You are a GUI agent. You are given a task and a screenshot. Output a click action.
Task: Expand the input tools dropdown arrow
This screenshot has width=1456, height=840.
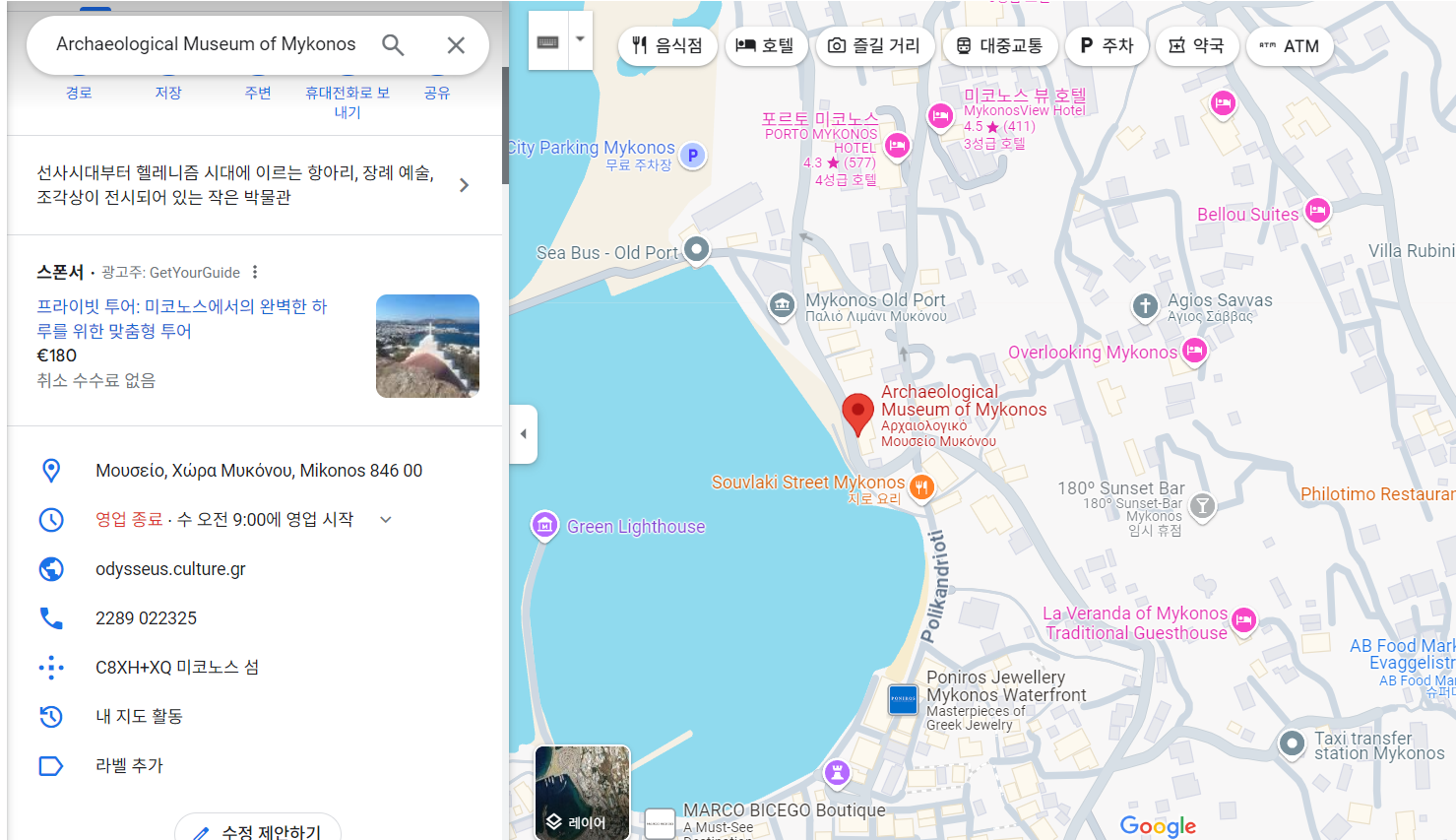click(580, 40)
